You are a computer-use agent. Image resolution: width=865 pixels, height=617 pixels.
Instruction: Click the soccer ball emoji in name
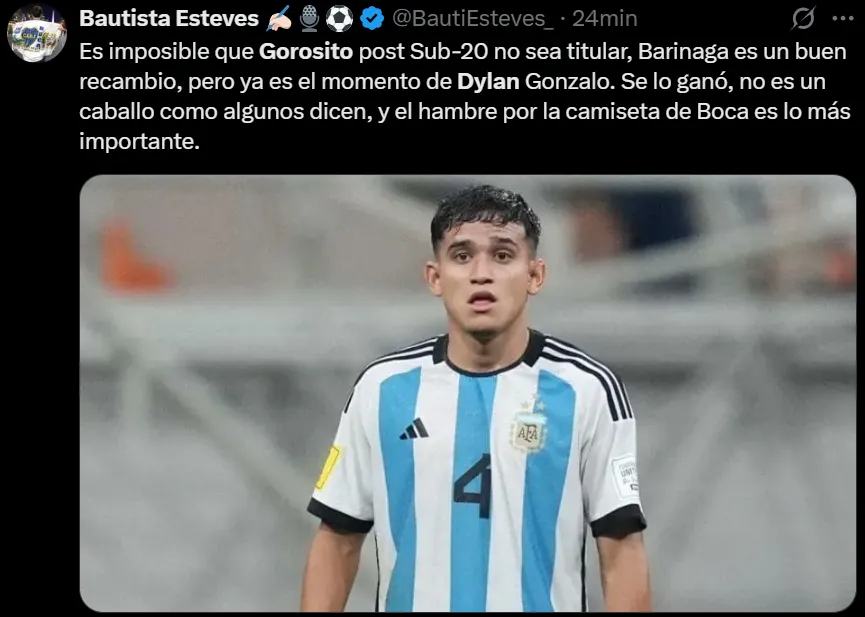tap(339, 19)
